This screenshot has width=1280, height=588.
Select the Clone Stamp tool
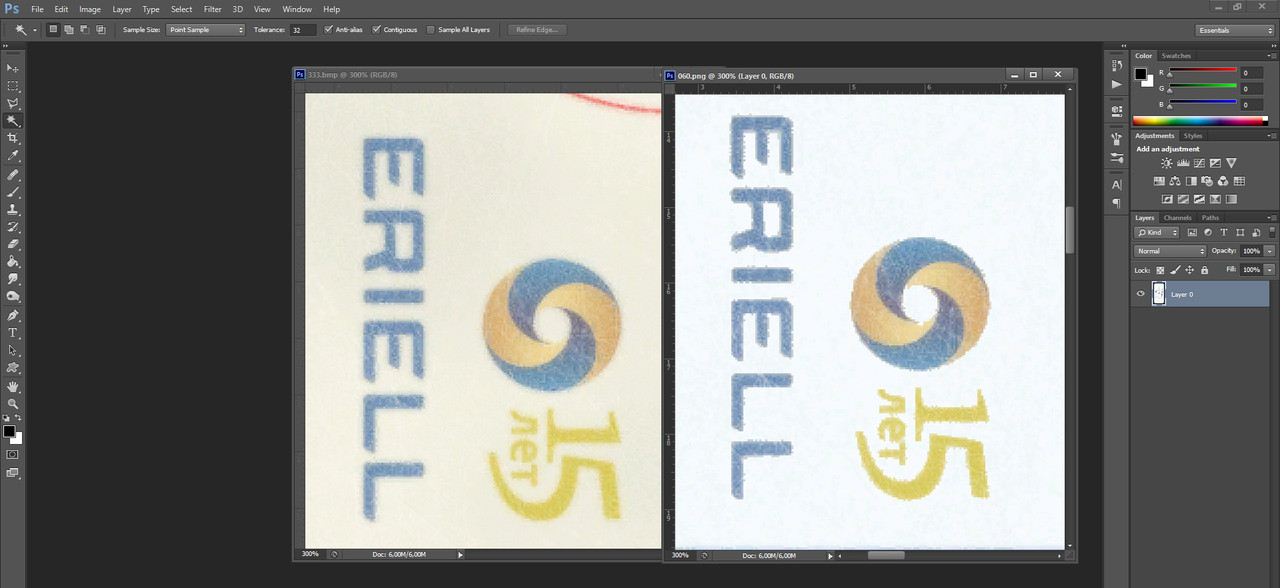[13, 209]
